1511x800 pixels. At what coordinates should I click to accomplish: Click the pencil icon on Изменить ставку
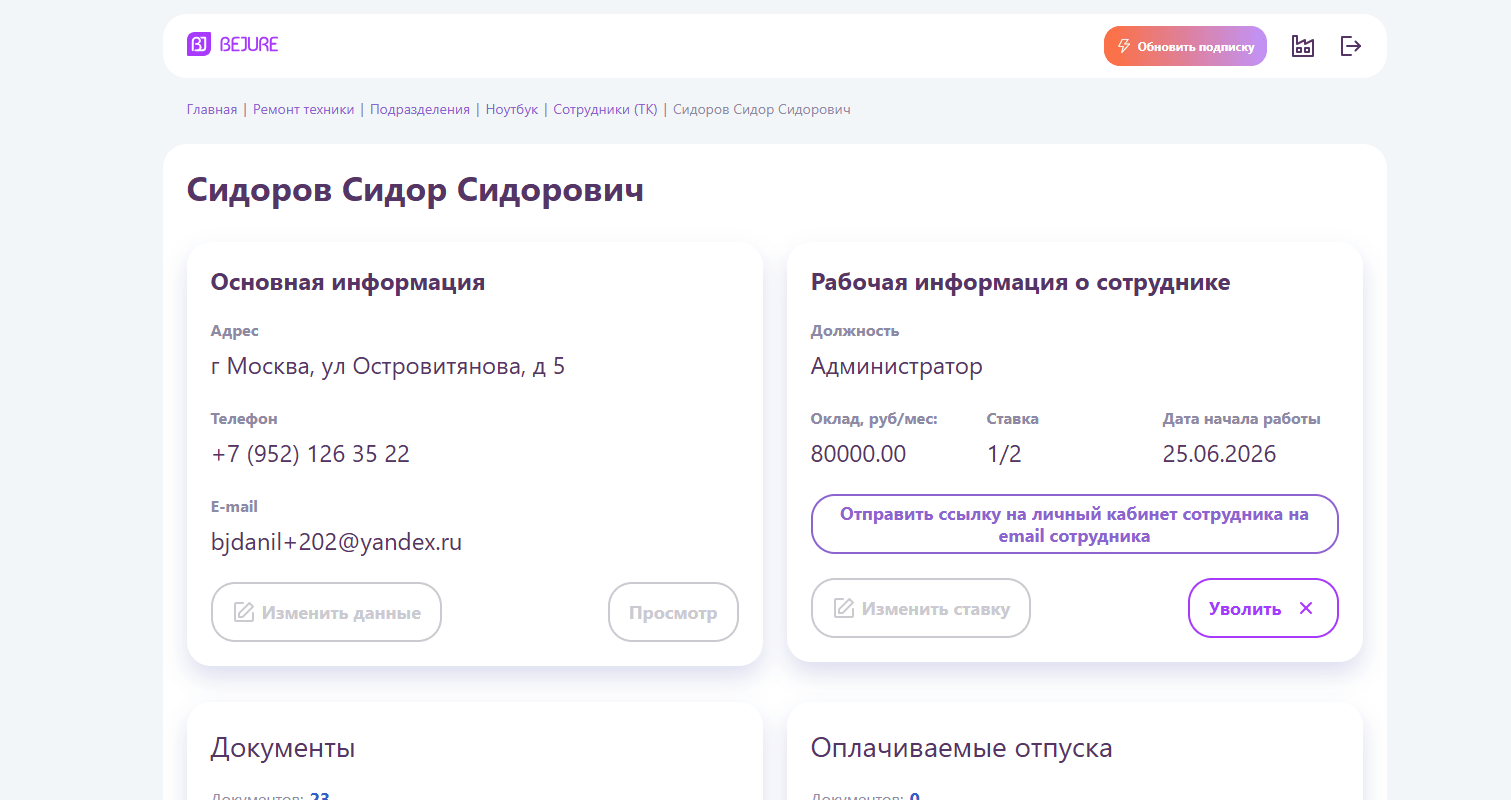843,608
